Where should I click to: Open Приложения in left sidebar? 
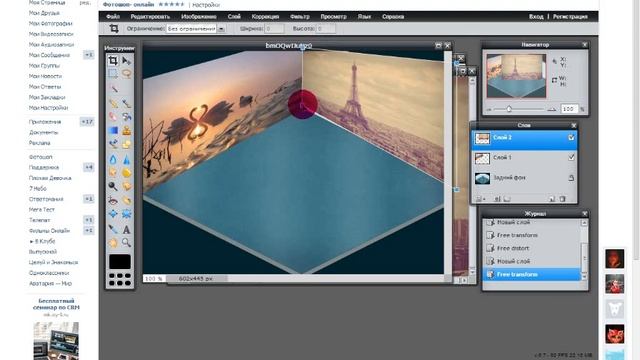click(x=45, y=122)
